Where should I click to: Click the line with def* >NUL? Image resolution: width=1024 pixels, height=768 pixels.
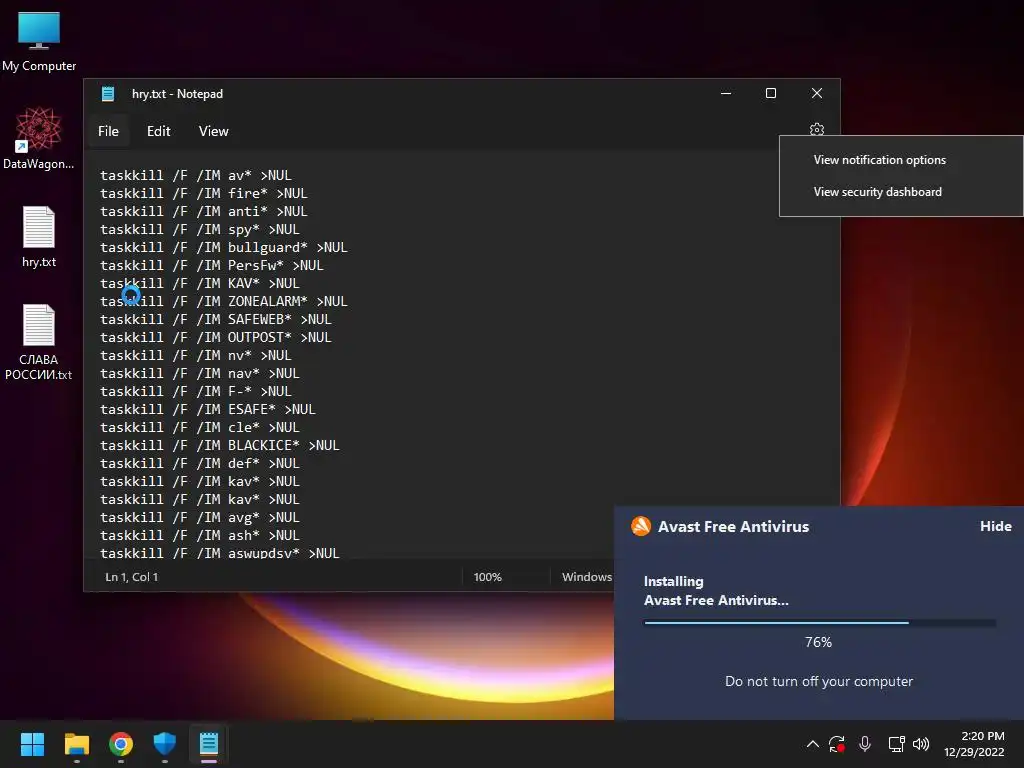pyautogui.click(x=200, y=463)
